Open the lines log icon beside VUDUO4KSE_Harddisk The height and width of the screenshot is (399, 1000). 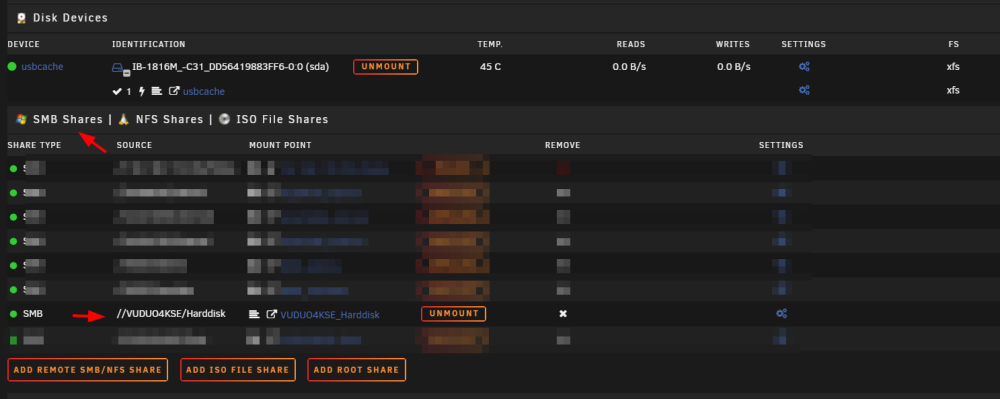pyautogui.click(x=254, y=314)
